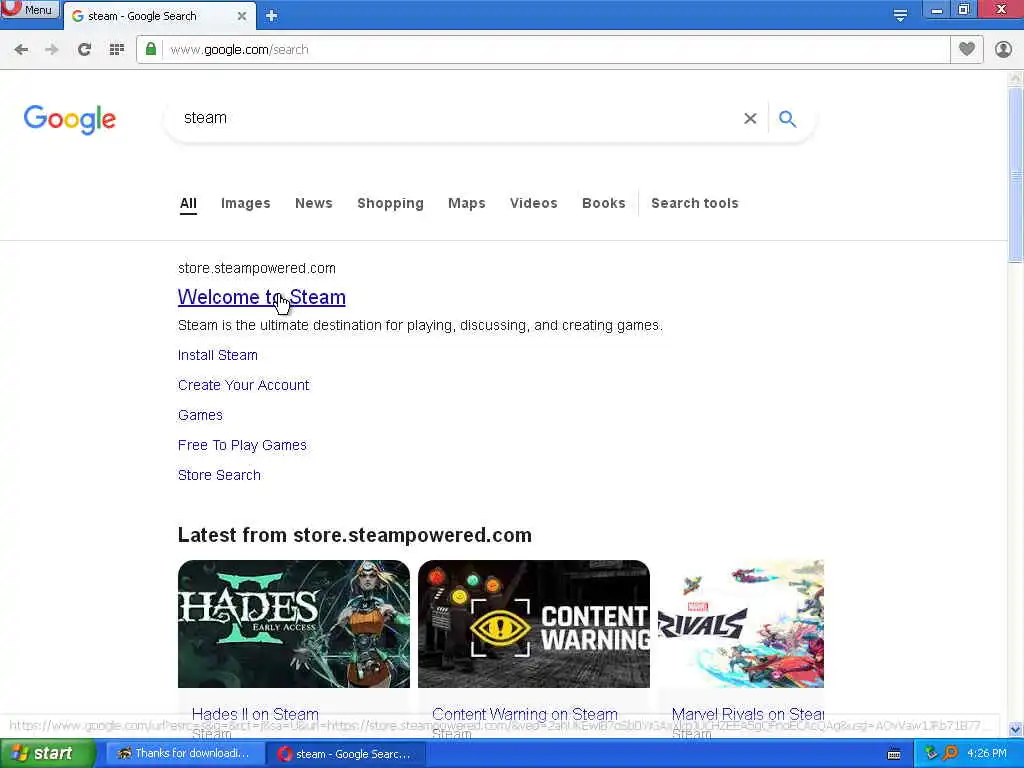This screenshot has width=1024, height=768.
Task: Open the Store Search link
Action: (219, 475)
